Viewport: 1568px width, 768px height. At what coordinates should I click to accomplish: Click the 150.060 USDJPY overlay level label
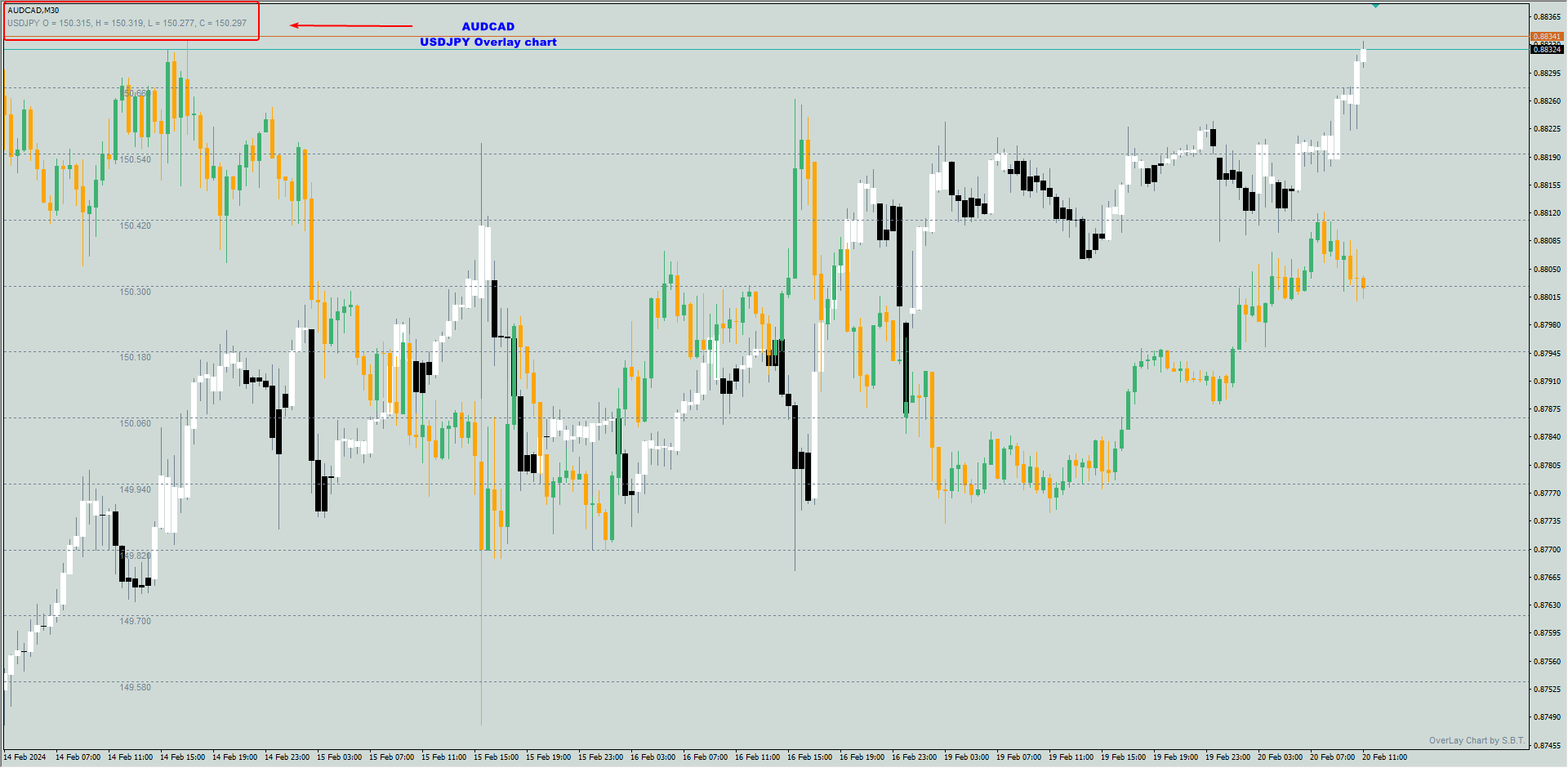coord(136,423)
